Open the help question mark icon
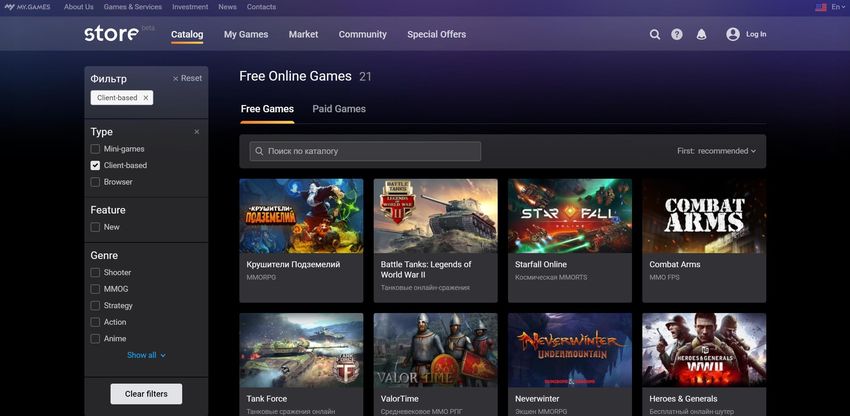 point(677,34)
